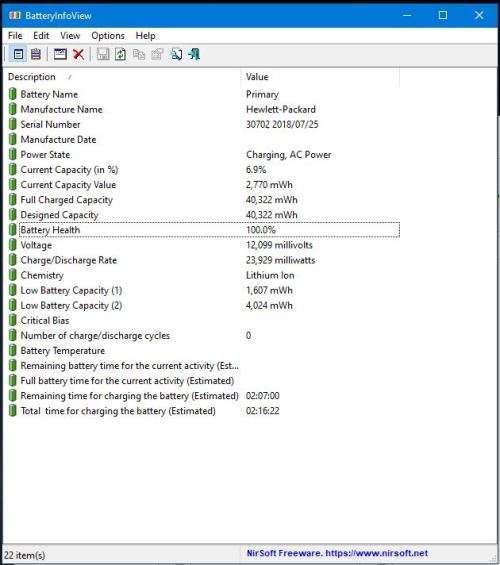Screen dimensions: 500x565
Task: Click the 4,024 mWh value
Action: tap(269, 306)
